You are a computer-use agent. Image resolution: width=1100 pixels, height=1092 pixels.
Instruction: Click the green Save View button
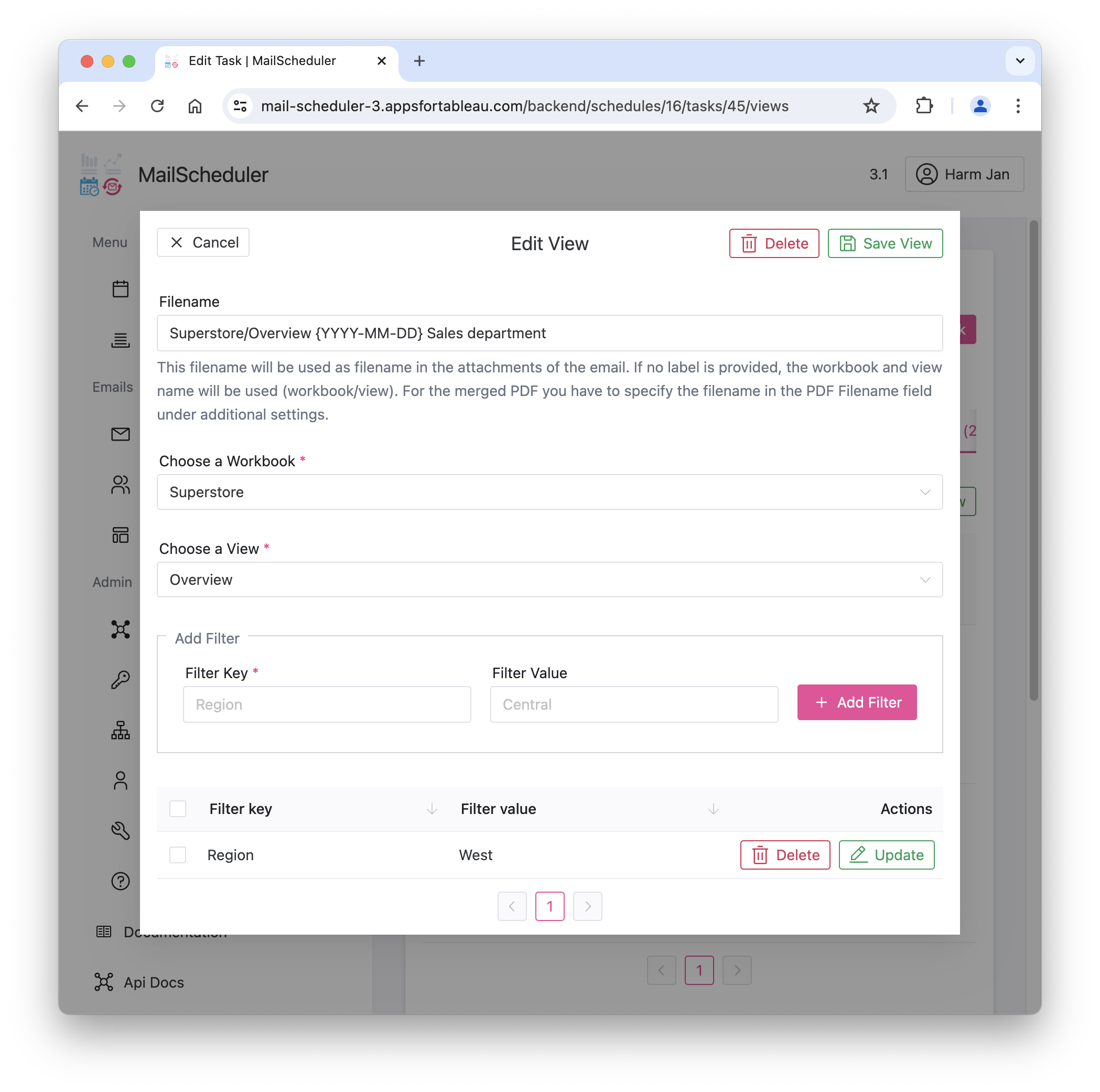click(886, 243)
